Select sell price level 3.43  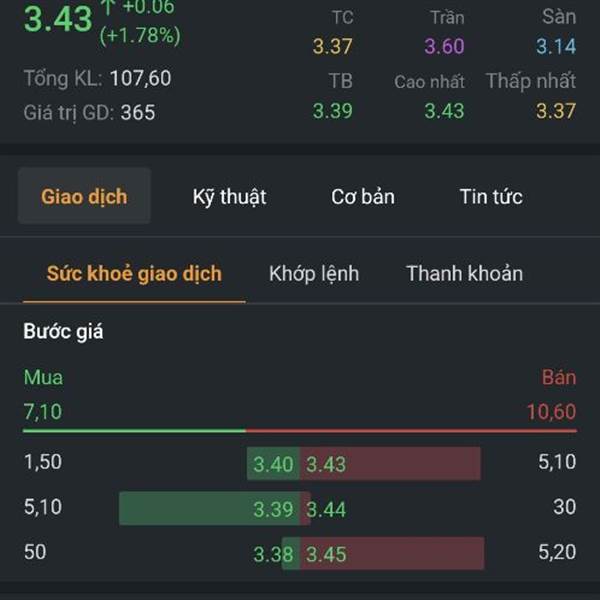[x=326, y=464]
